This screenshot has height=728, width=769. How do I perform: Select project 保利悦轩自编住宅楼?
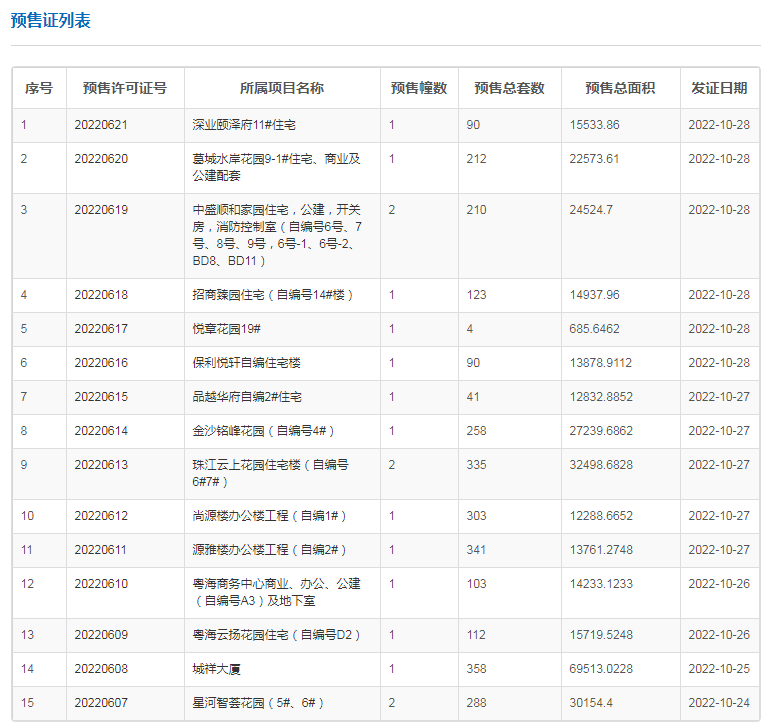247,363
